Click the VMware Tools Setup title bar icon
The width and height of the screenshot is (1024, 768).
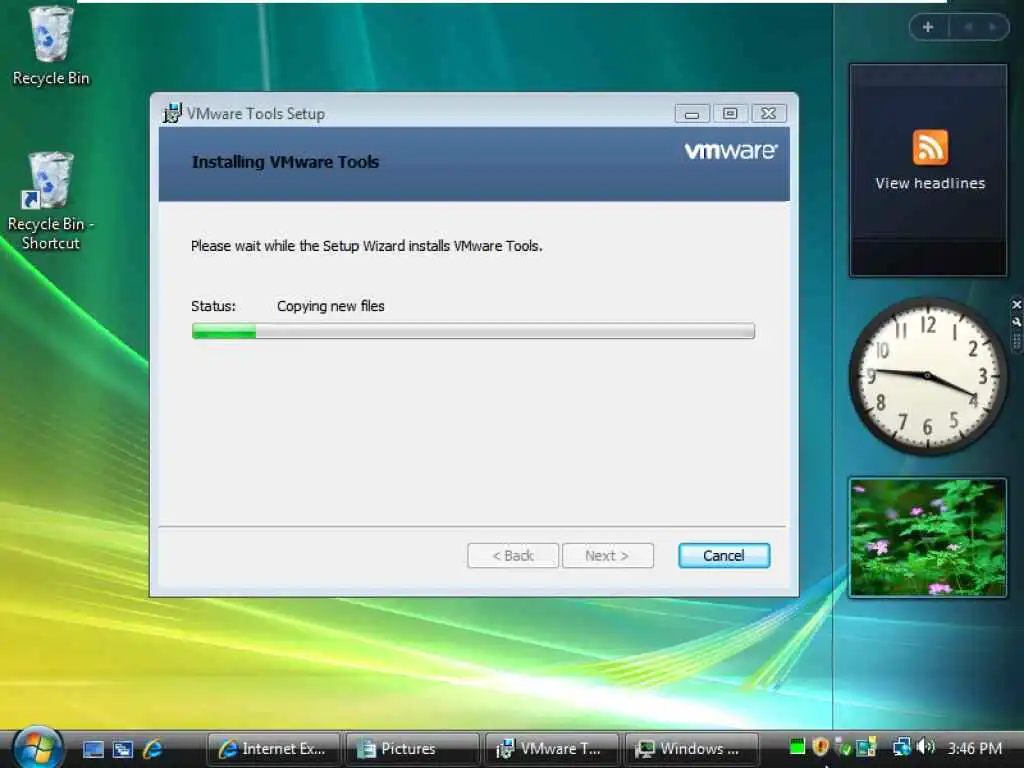[172, 113]
